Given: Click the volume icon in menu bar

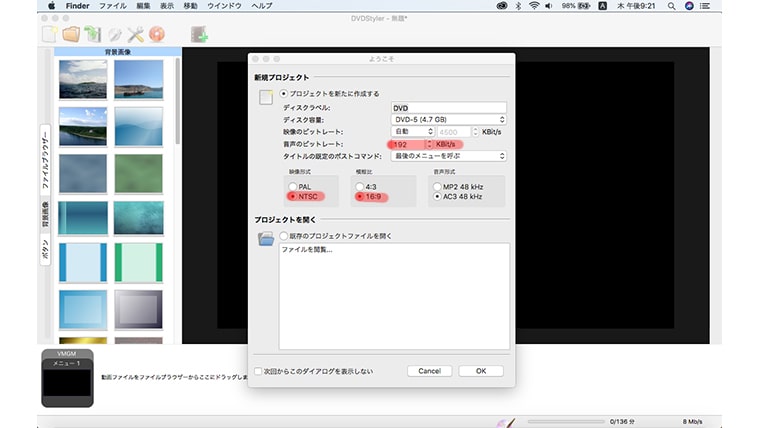Looking at the screenshot, I should point(549,6).
